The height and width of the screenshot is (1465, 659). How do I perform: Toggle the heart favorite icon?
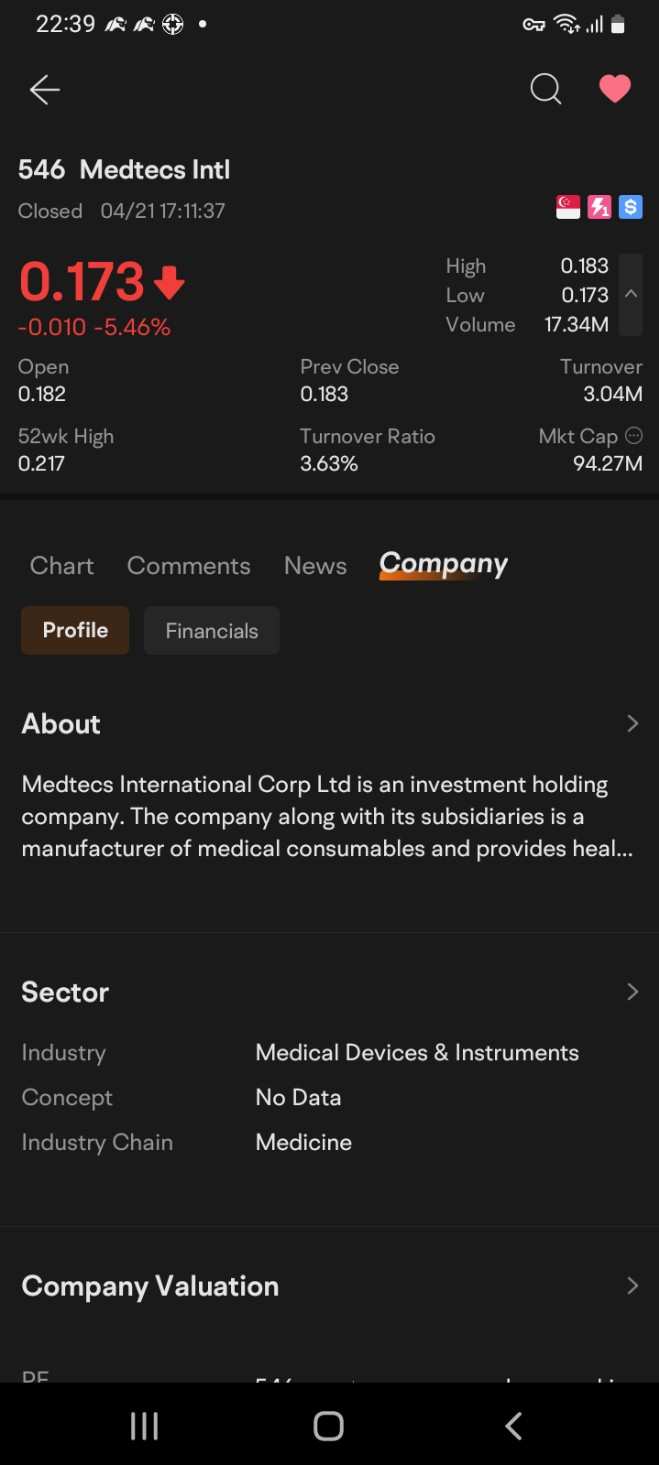pos(614,89)
